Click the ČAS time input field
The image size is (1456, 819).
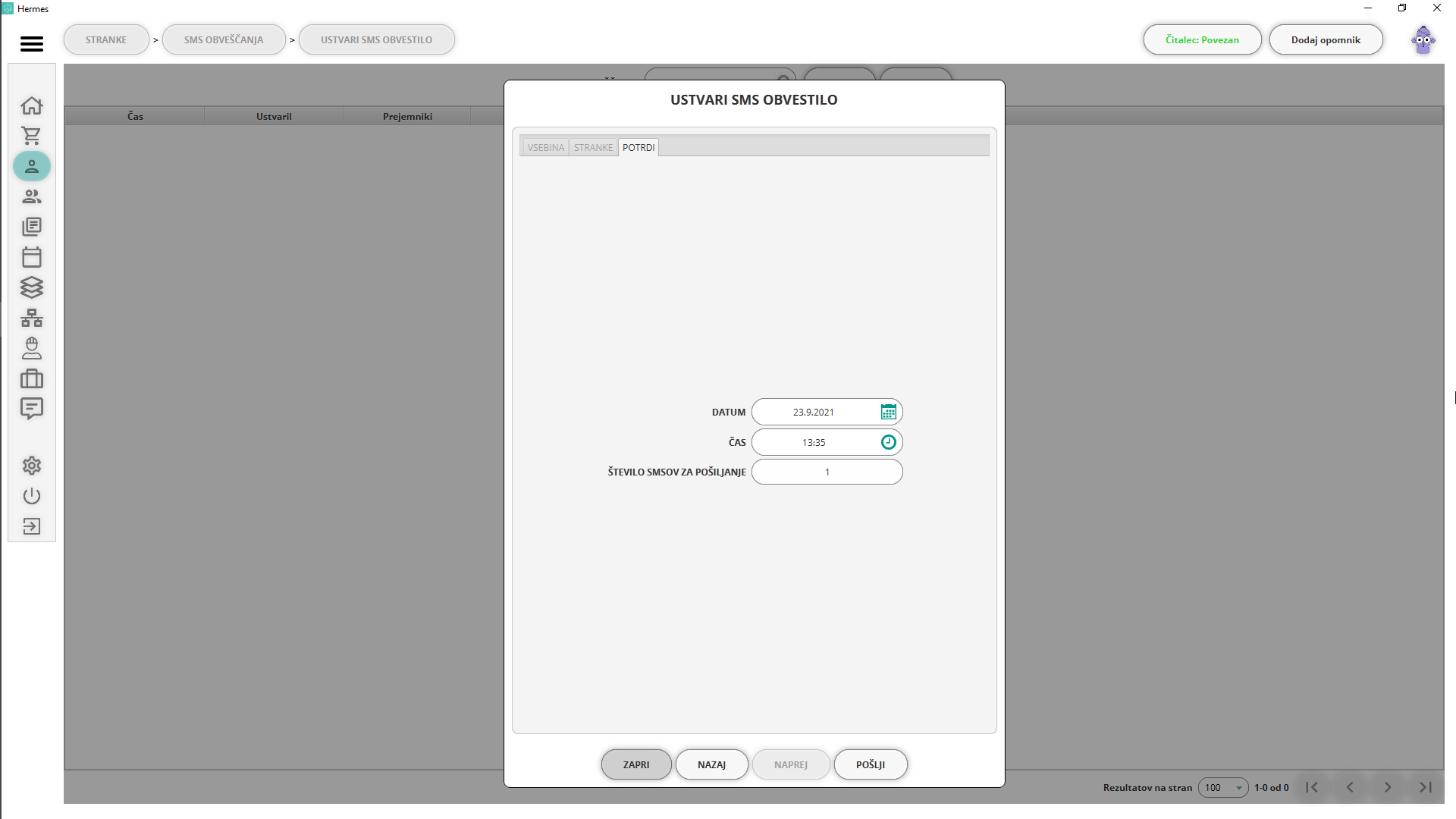coord(827,442)
